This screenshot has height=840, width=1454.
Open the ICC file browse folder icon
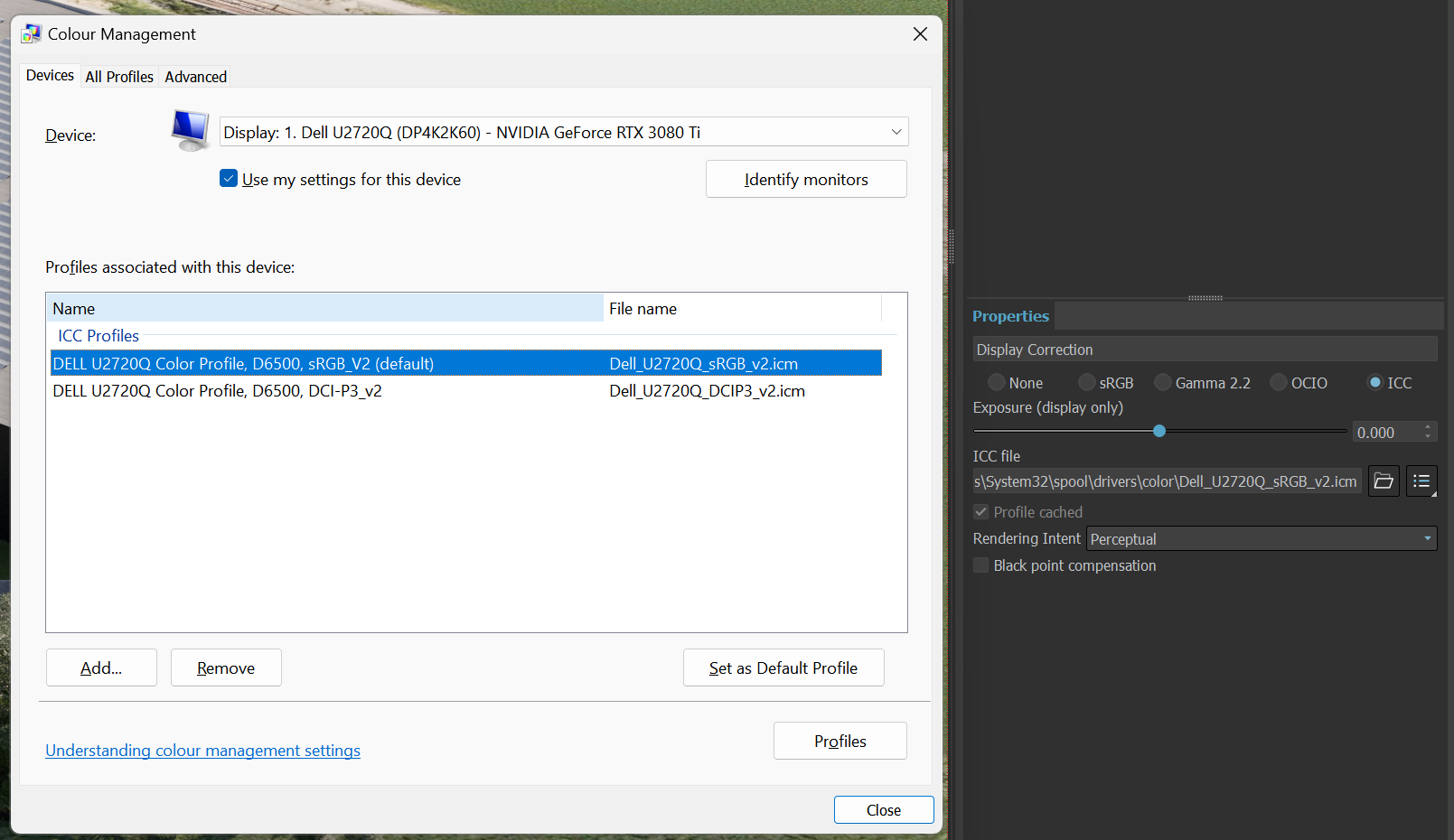point(1384,481)
